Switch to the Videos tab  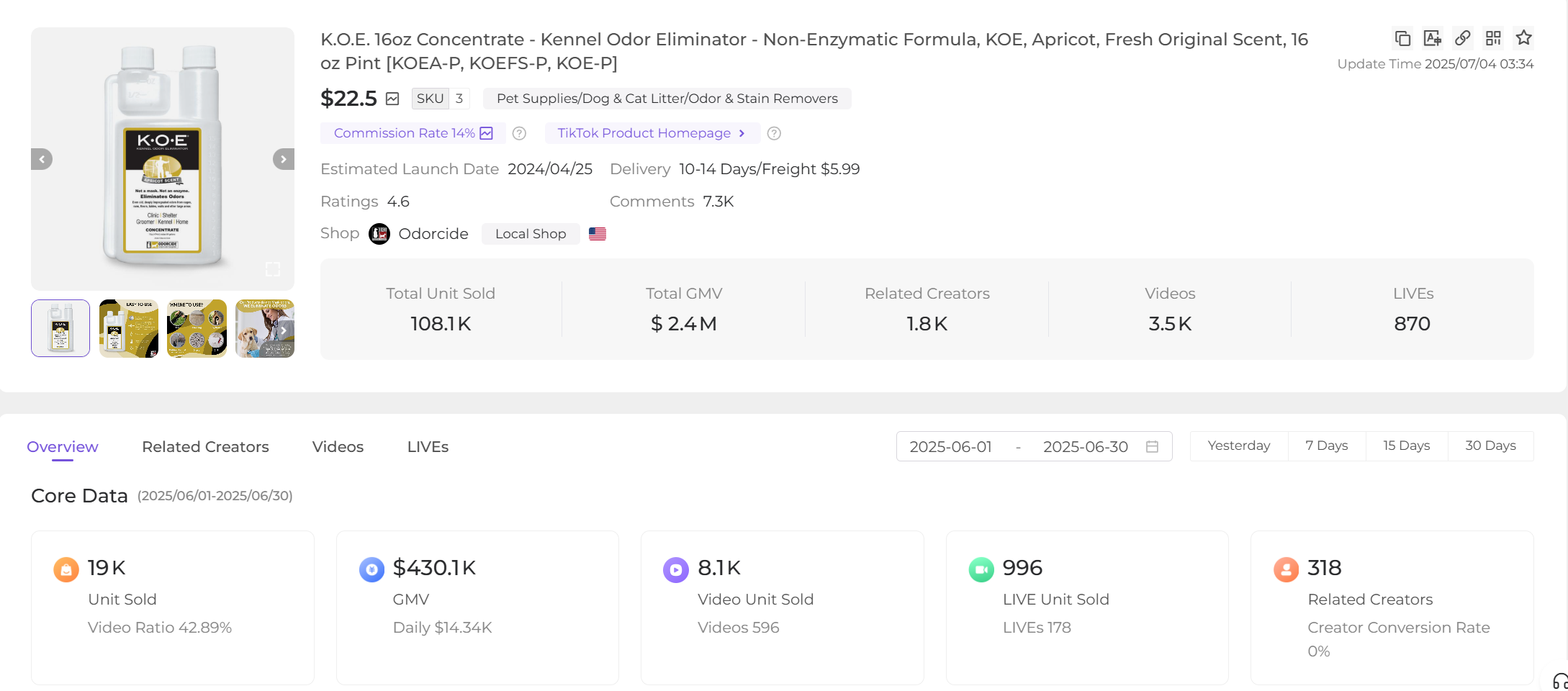[338, 447]
